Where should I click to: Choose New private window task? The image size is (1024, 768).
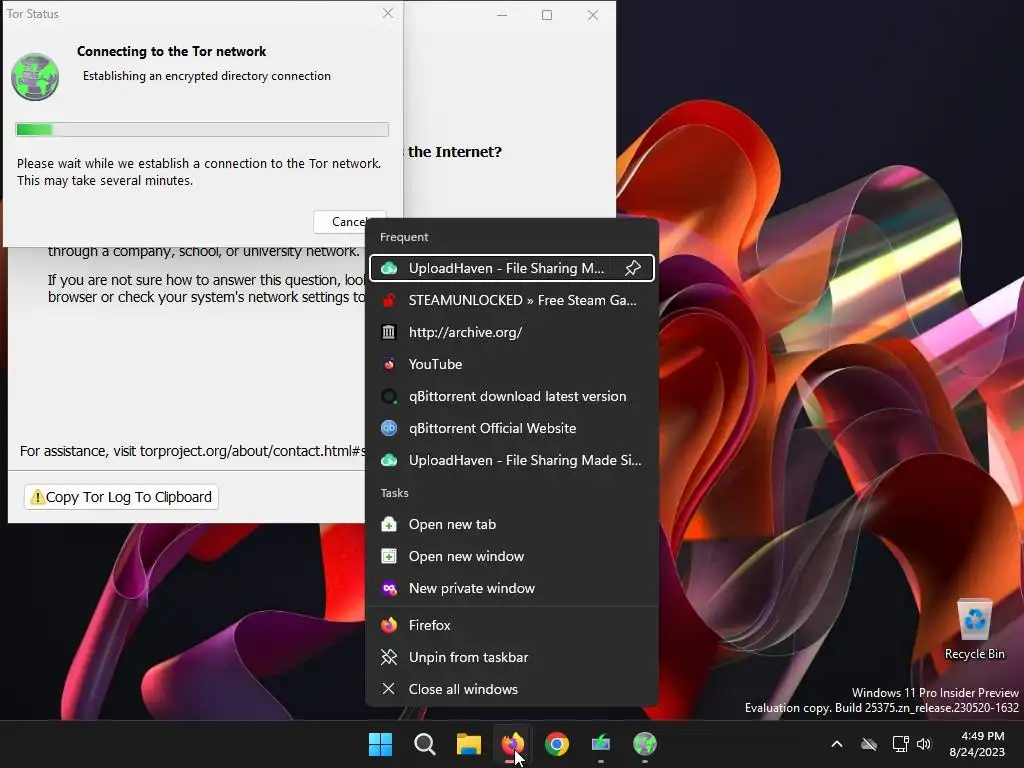click(512, 588)
